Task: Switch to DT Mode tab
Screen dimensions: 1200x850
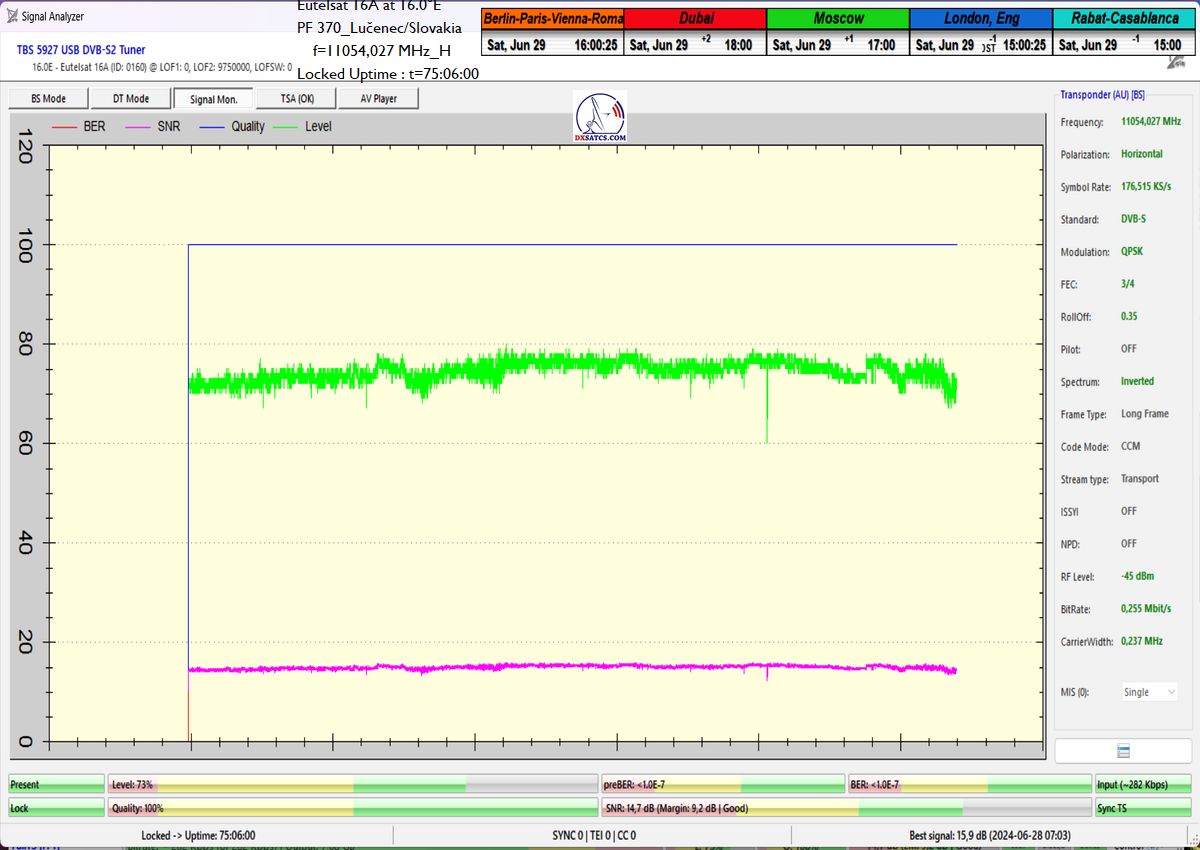Action: (x=130, y=99)
